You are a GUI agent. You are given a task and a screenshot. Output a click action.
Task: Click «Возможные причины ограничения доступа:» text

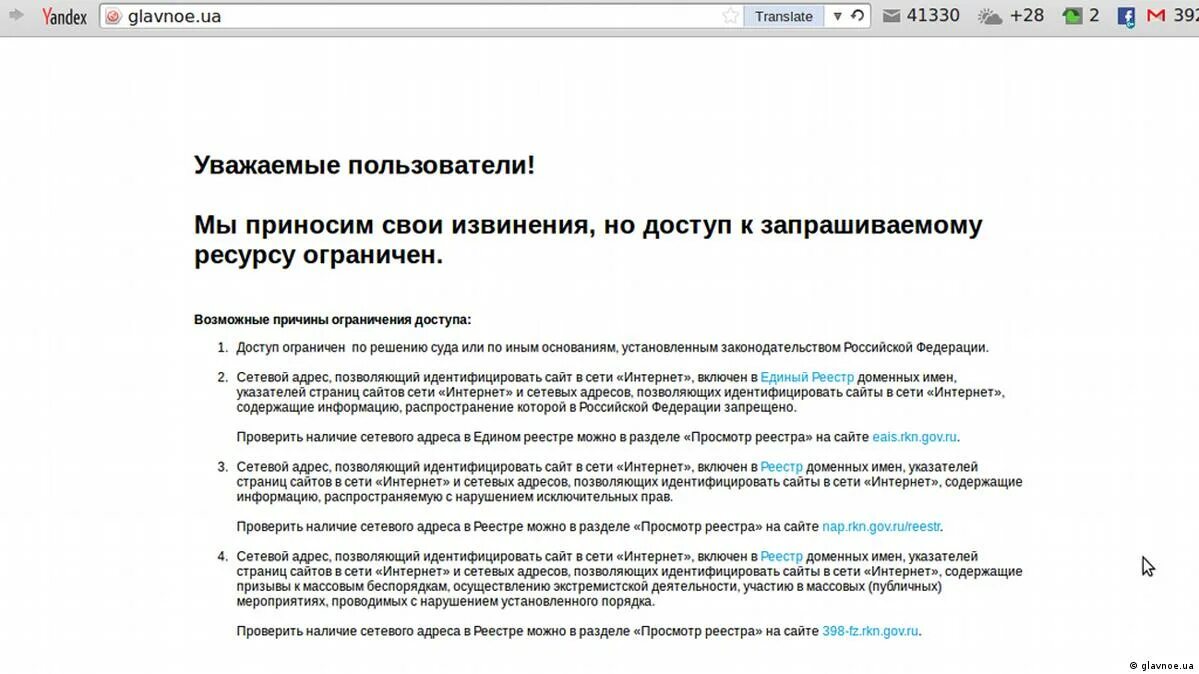(333, 320)
